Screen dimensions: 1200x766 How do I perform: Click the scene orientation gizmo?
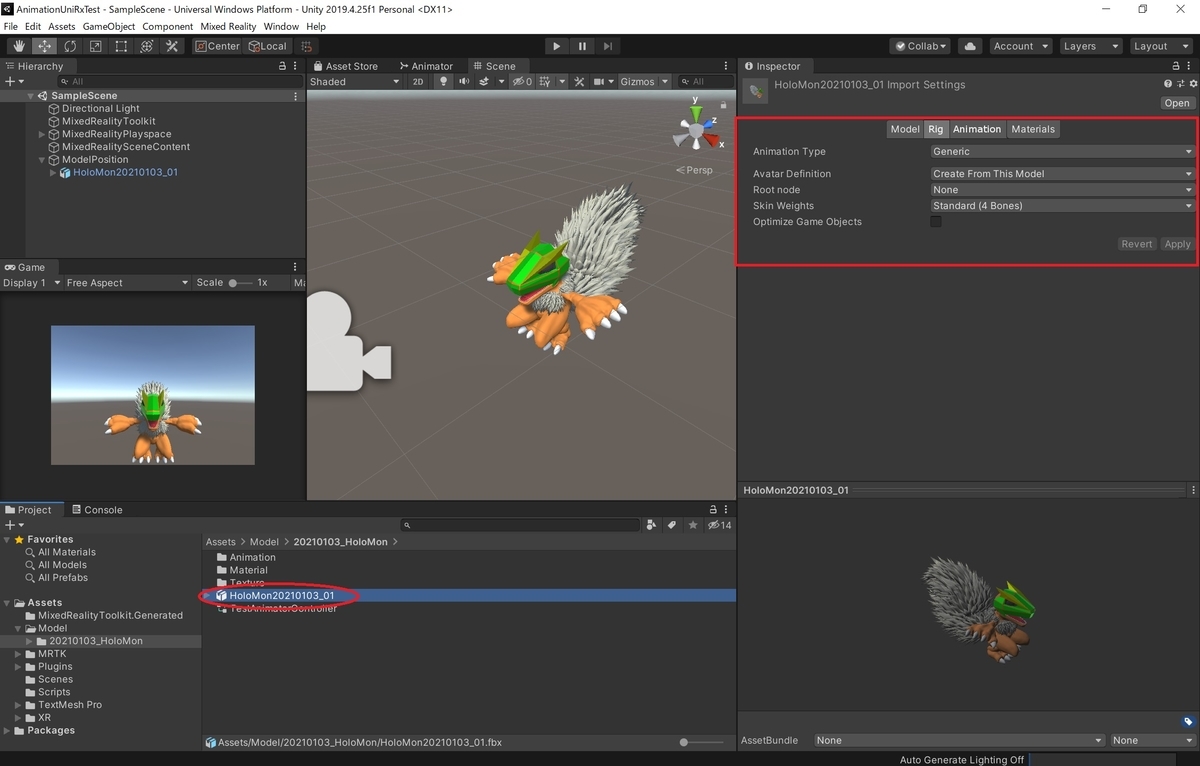tap(695, 128)
